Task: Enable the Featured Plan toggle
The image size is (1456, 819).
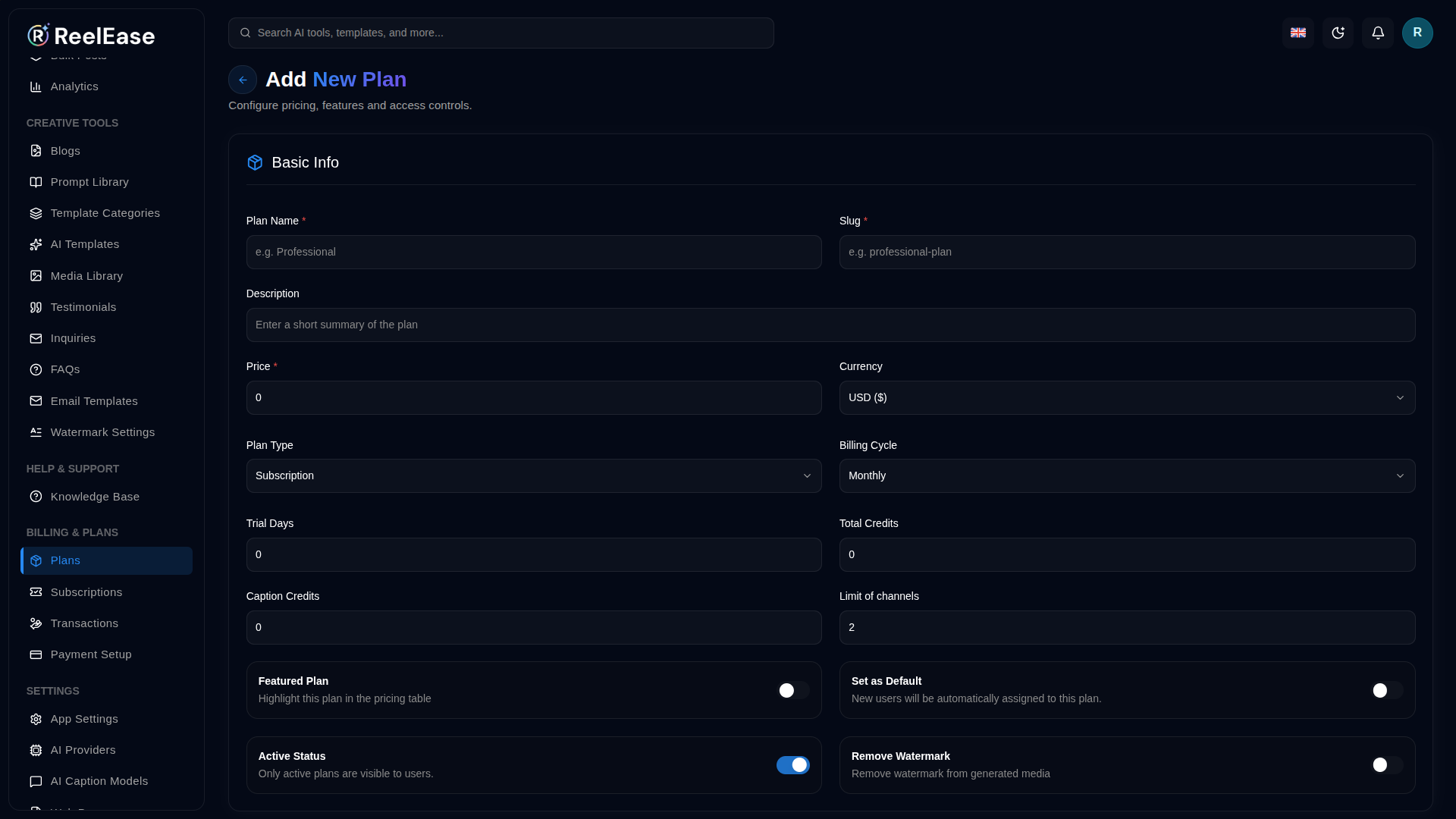Action: 793,690
